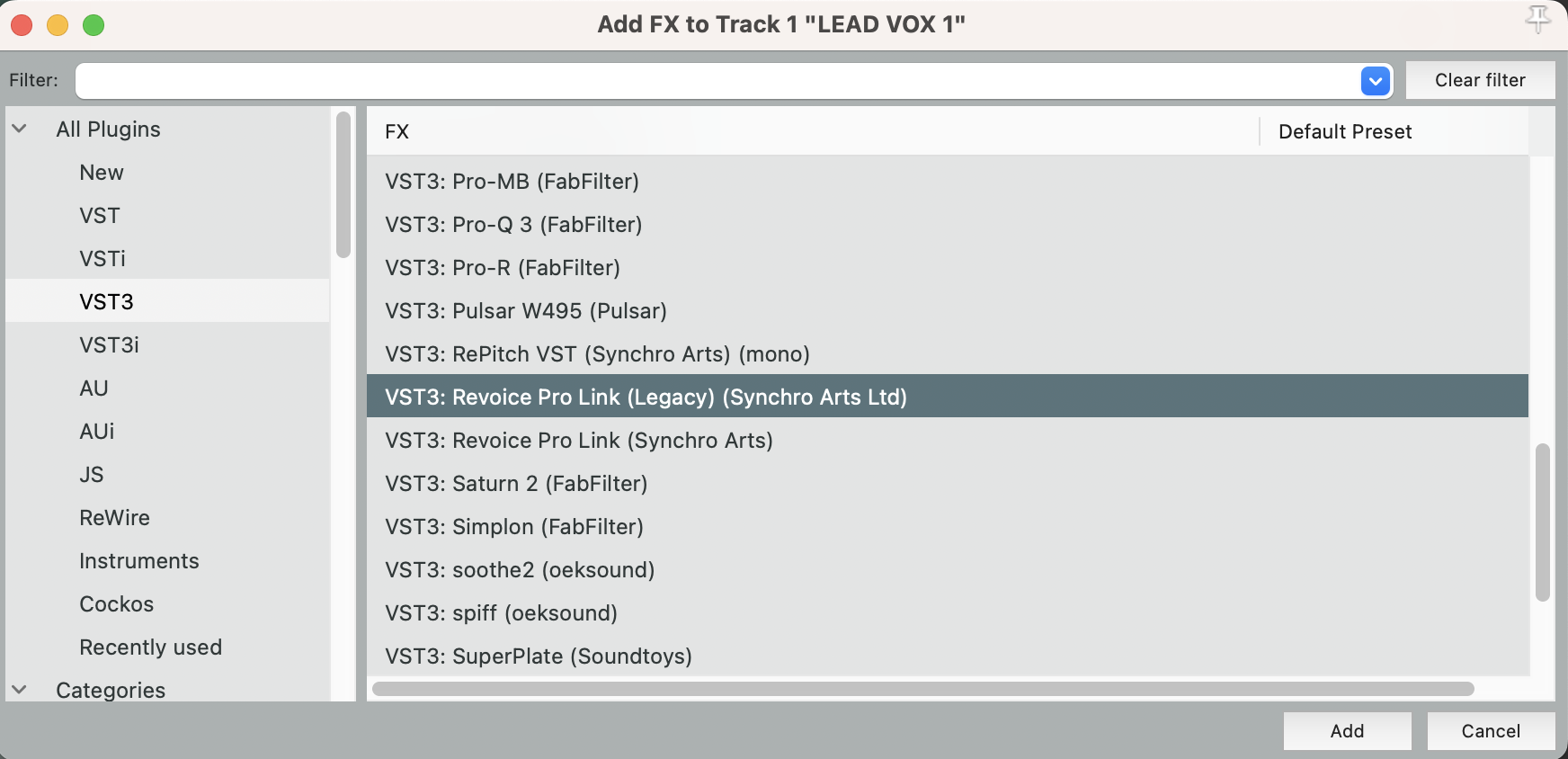
Task: Select VST3: soothe2 (oeksound) plugin
Action: point(520,570)
